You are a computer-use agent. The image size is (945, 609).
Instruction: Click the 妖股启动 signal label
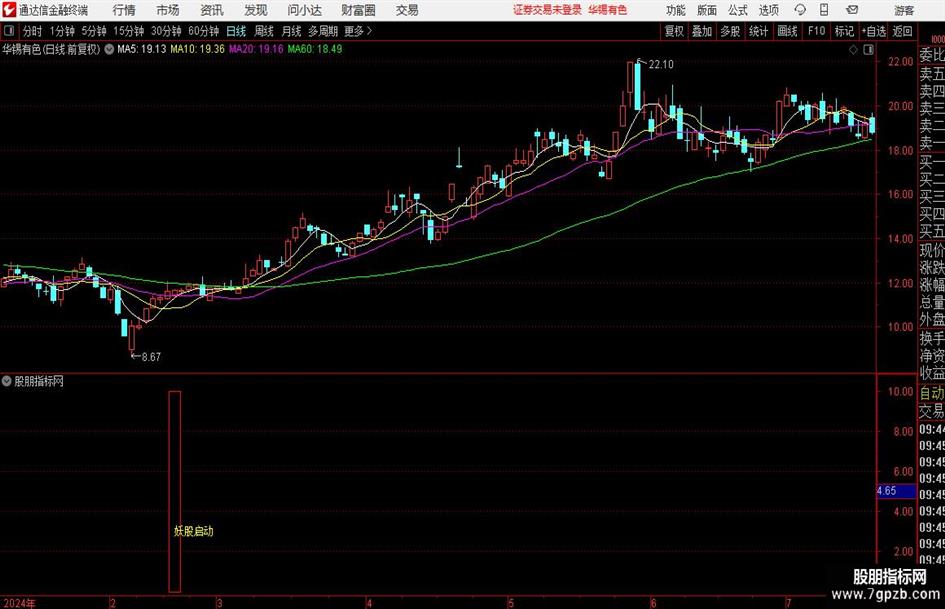193,531
